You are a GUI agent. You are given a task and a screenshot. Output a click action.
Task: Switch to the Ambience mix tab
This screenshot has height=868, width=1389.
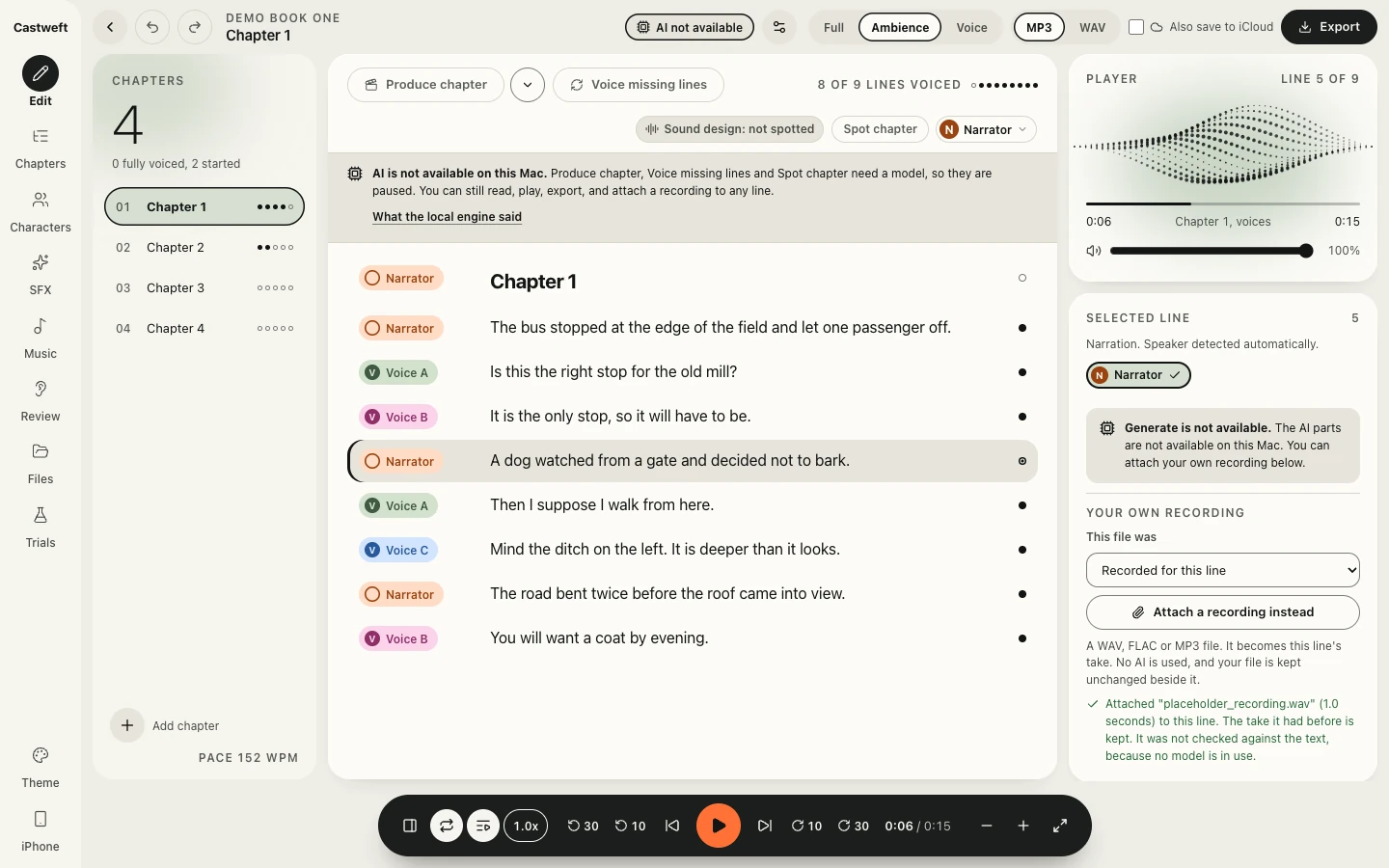click(x=900, y=27)
